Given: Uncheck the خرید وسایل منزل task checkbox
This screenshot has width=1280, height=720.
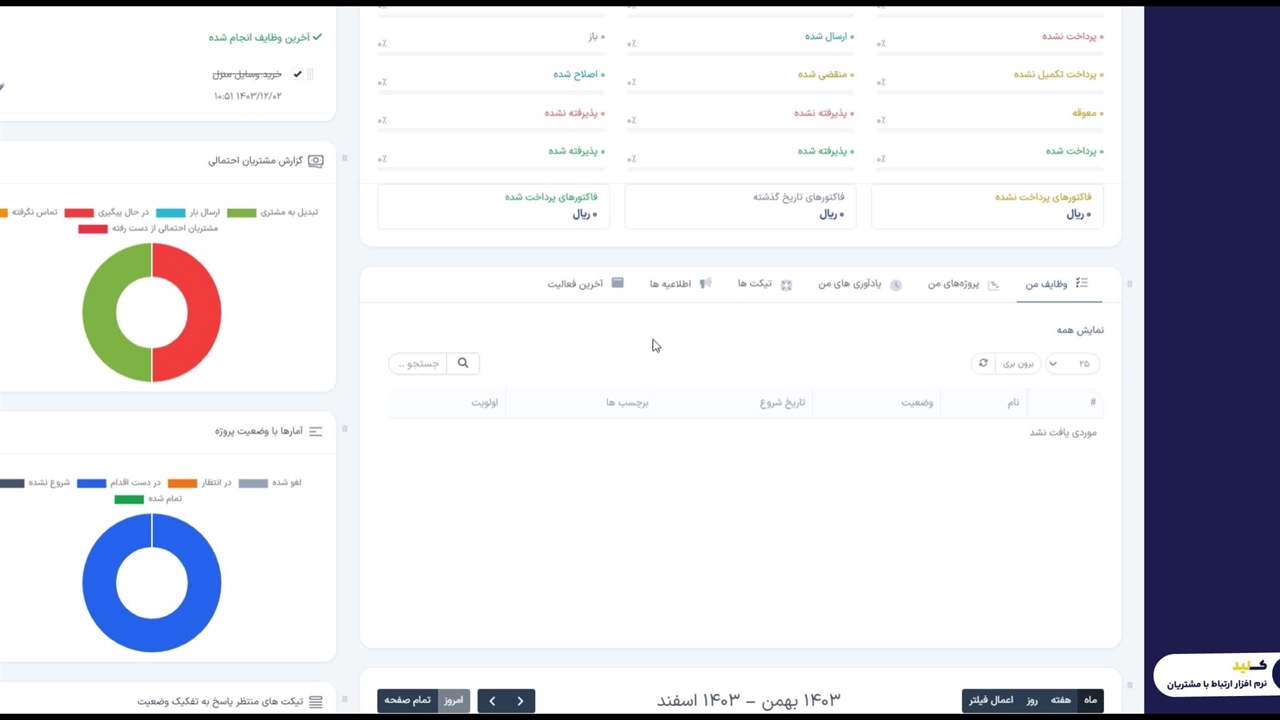Looking at the screenshot, I should [297, 74].
